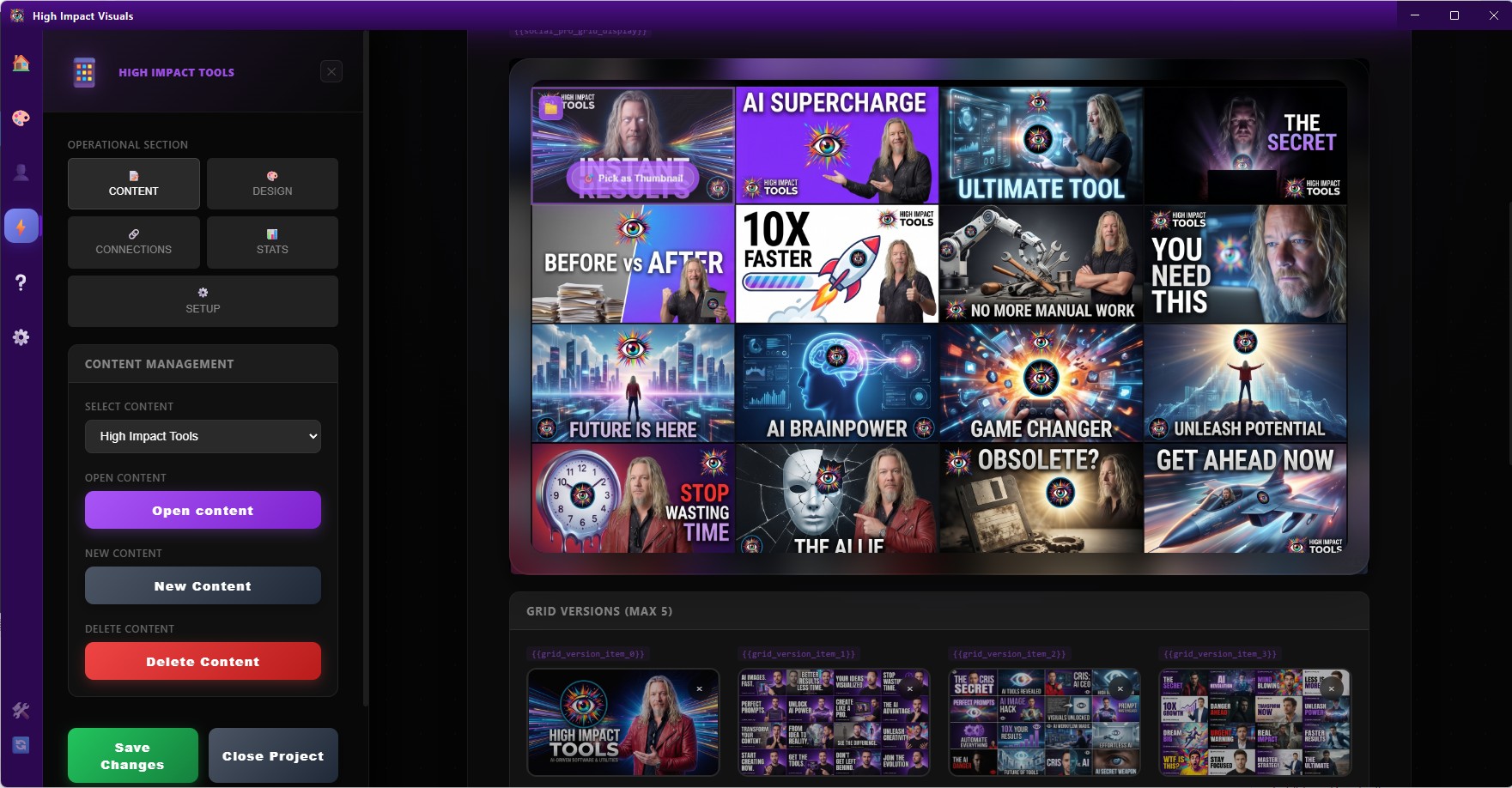Screen dimensions: 1512x788
Task: Select the lightning bolt sidebar icon
Action: (x=21, y=227)
